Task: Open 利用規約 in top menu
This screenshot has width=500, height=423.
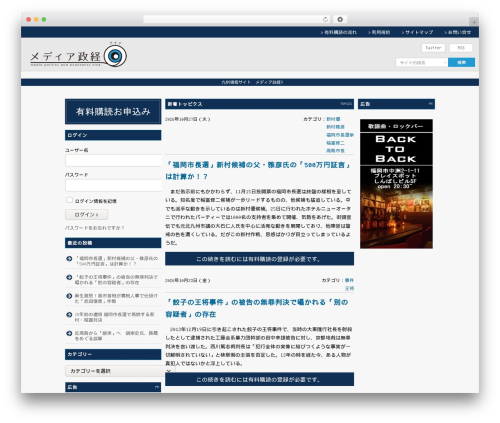Action: 379,32
